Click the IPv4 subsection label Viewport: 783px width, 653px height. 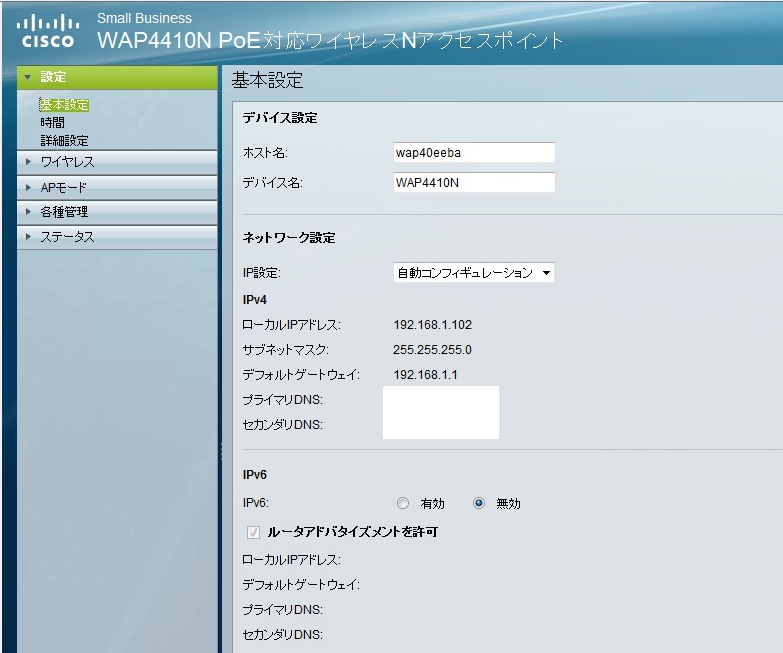tap(255, 300)
